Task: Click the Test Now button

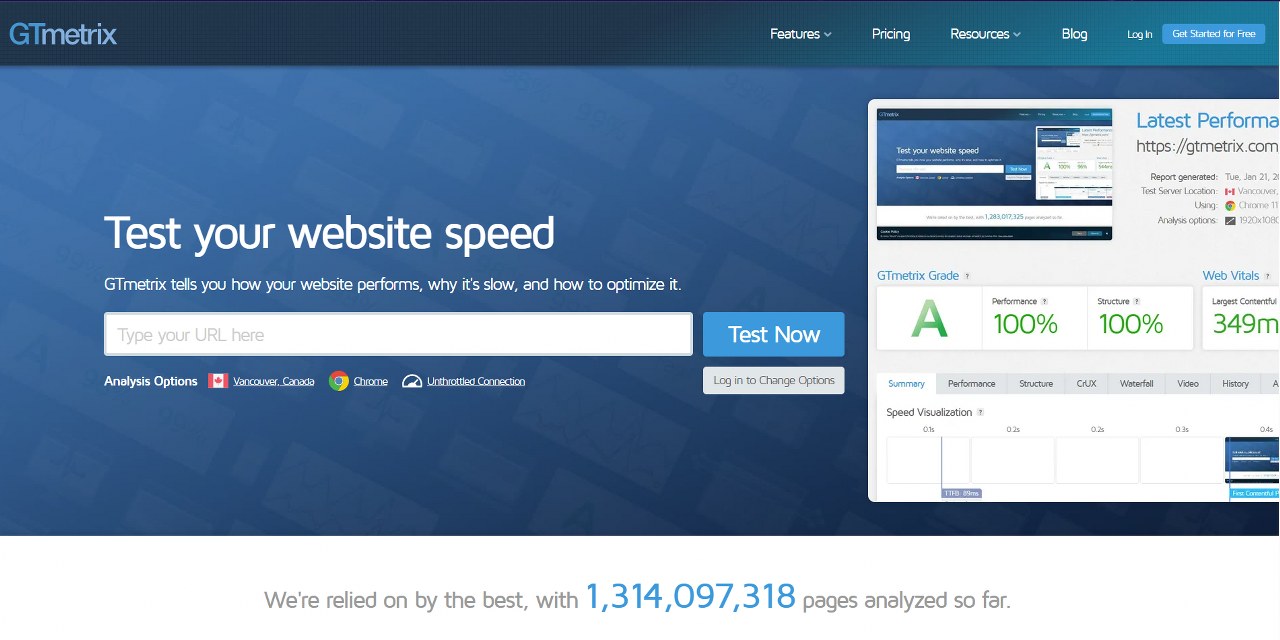Action: (x=774, y=334)
